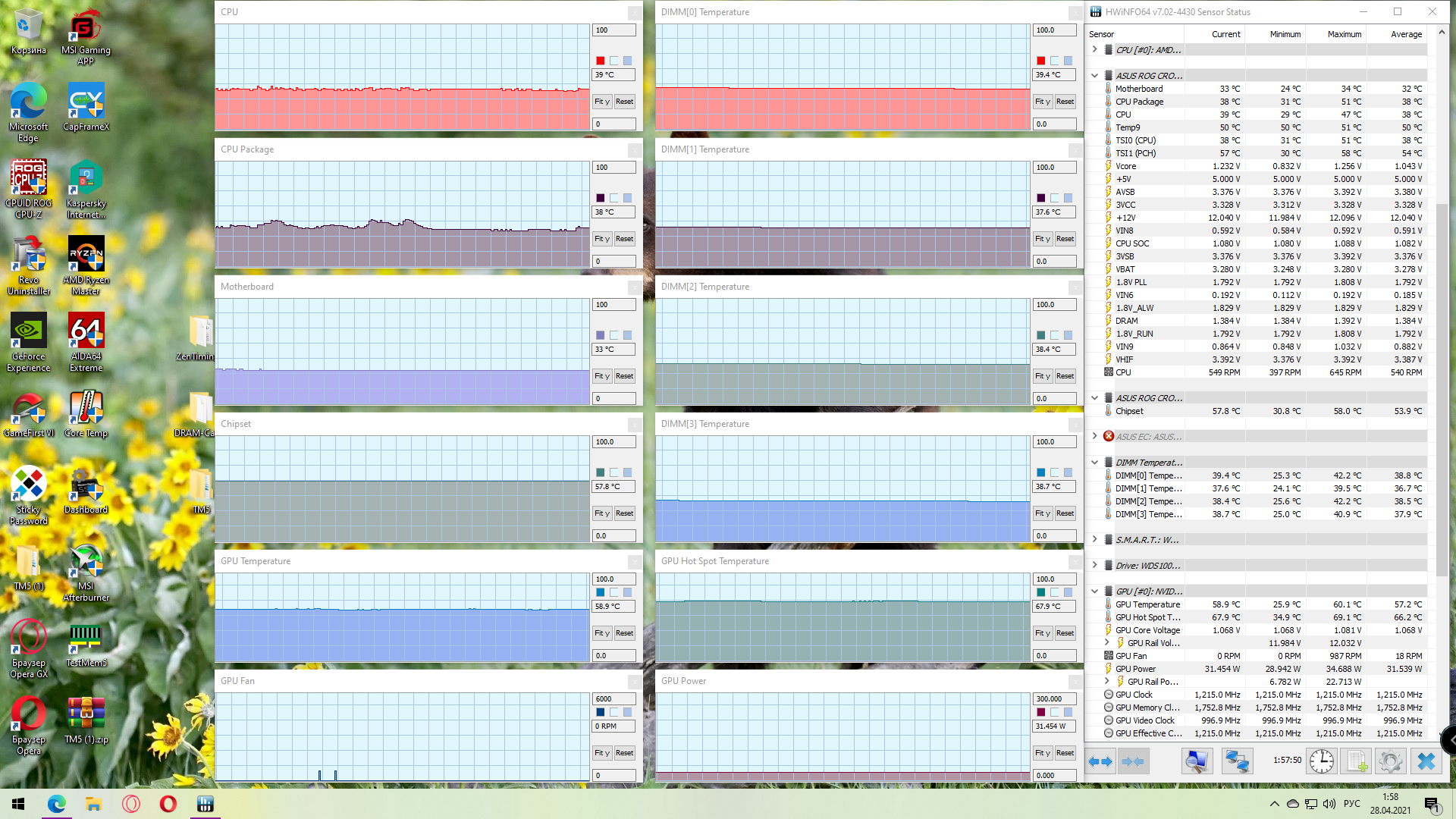Image resolution: width=1456 pixels, height=819 pixels.
Task: Expand the GPU Rail Voltages sub-item
Action: pos(1106,642)
